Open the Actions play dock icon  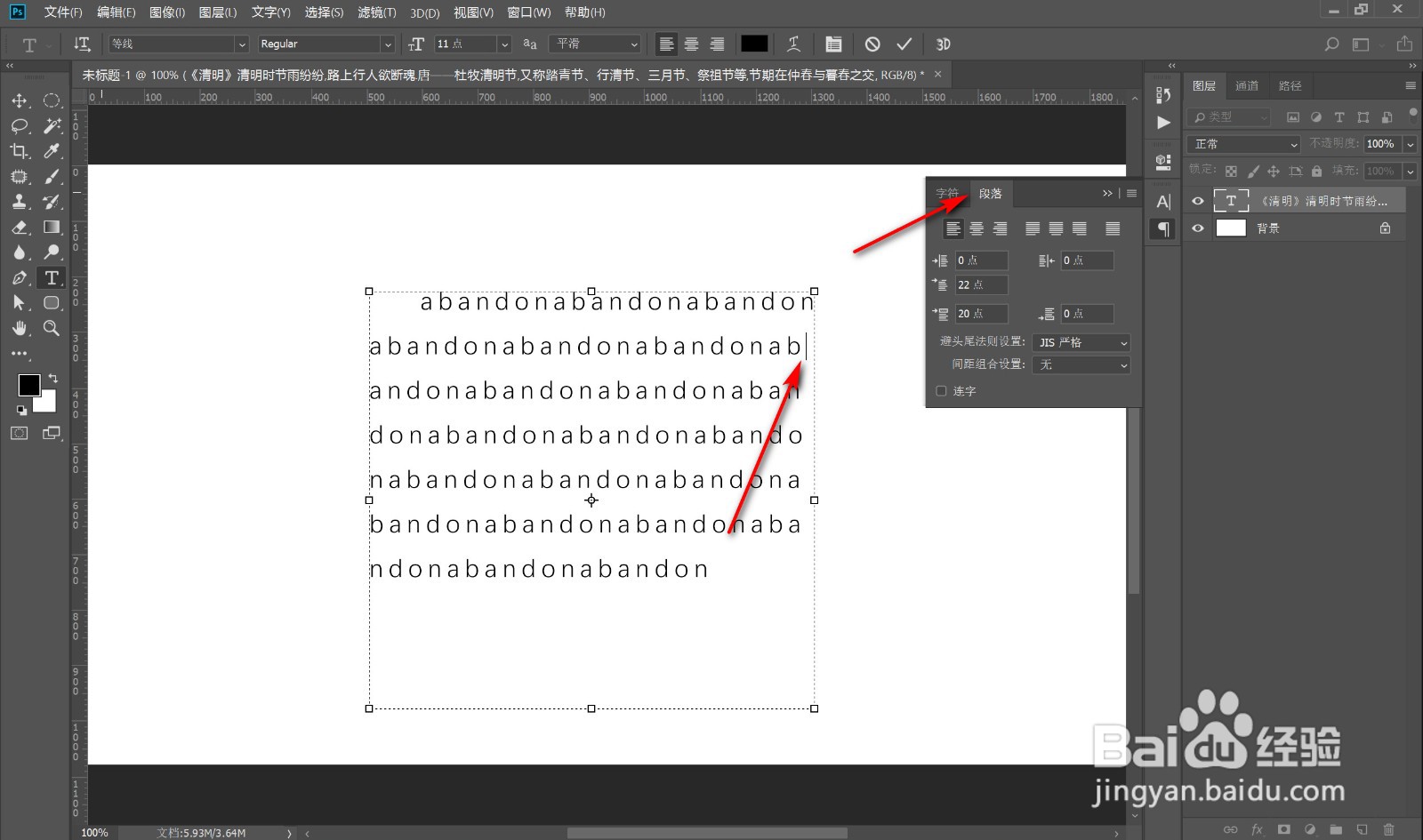coord(1163,123)
